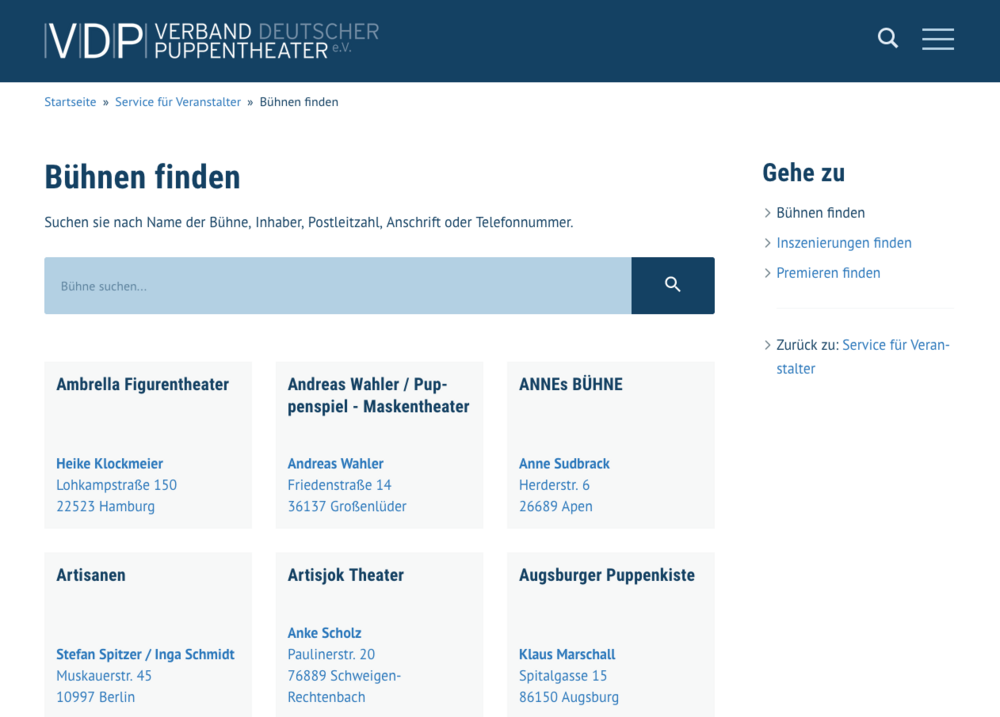Open the Ambrella Figurentheater card title
The image size is (1000, 717).
pos(143,385)
